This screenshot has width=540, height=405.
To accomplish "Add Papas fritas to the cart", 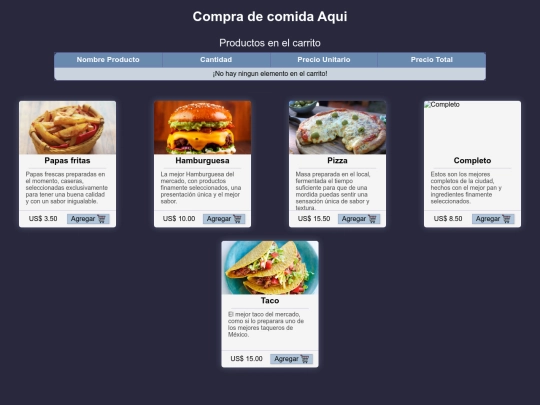I will tap(88, 219).
